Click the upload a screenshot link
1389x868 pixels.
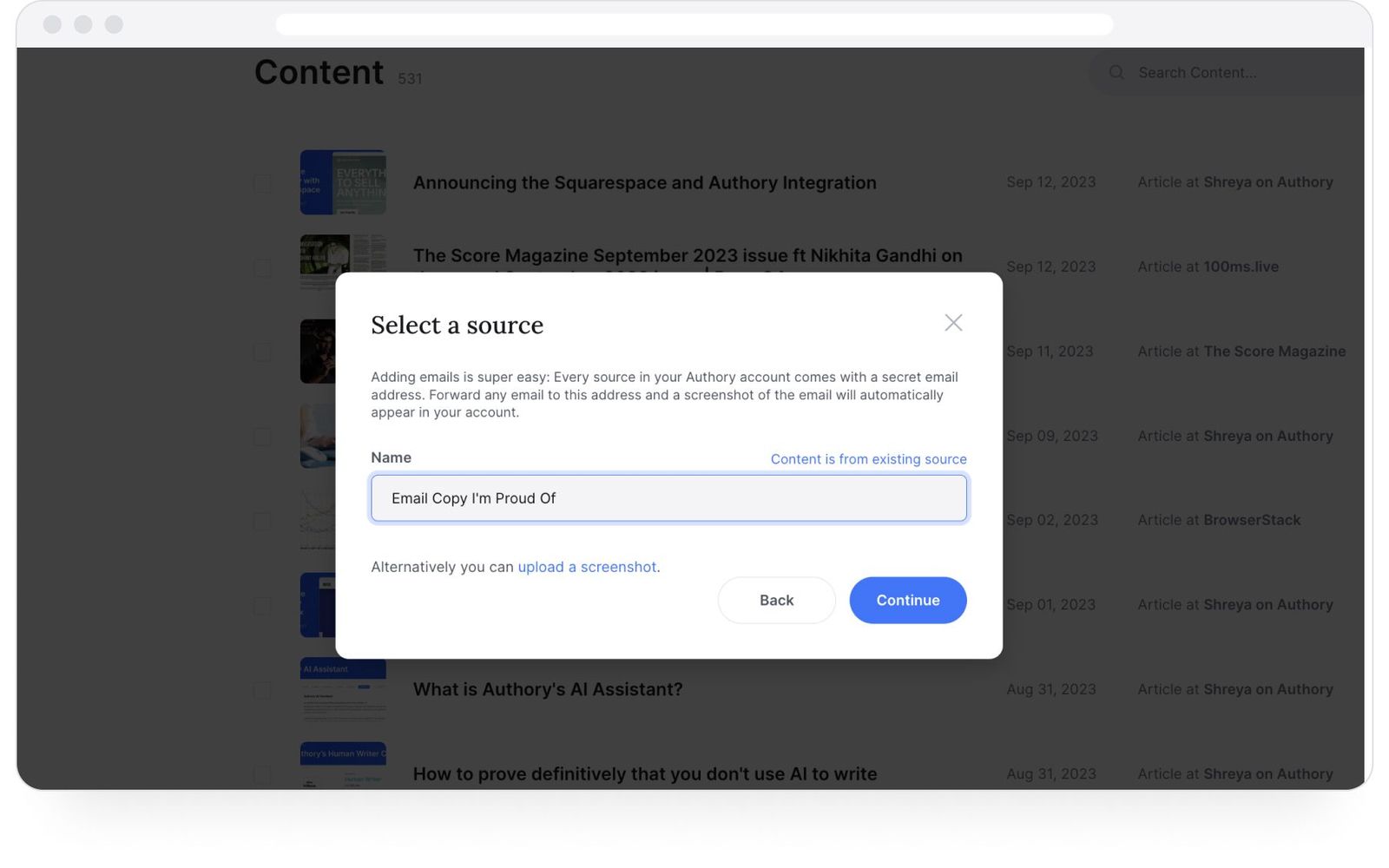[x=587, y=567]
